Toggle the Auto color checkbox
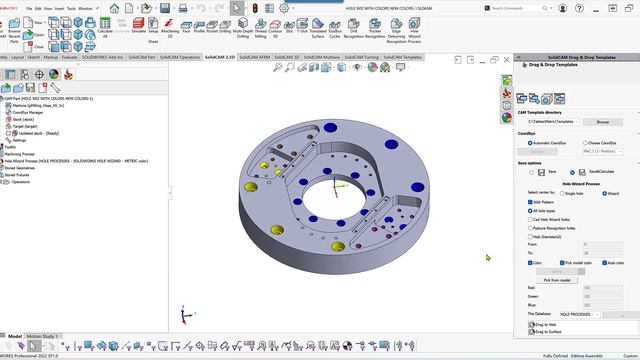 604,263
